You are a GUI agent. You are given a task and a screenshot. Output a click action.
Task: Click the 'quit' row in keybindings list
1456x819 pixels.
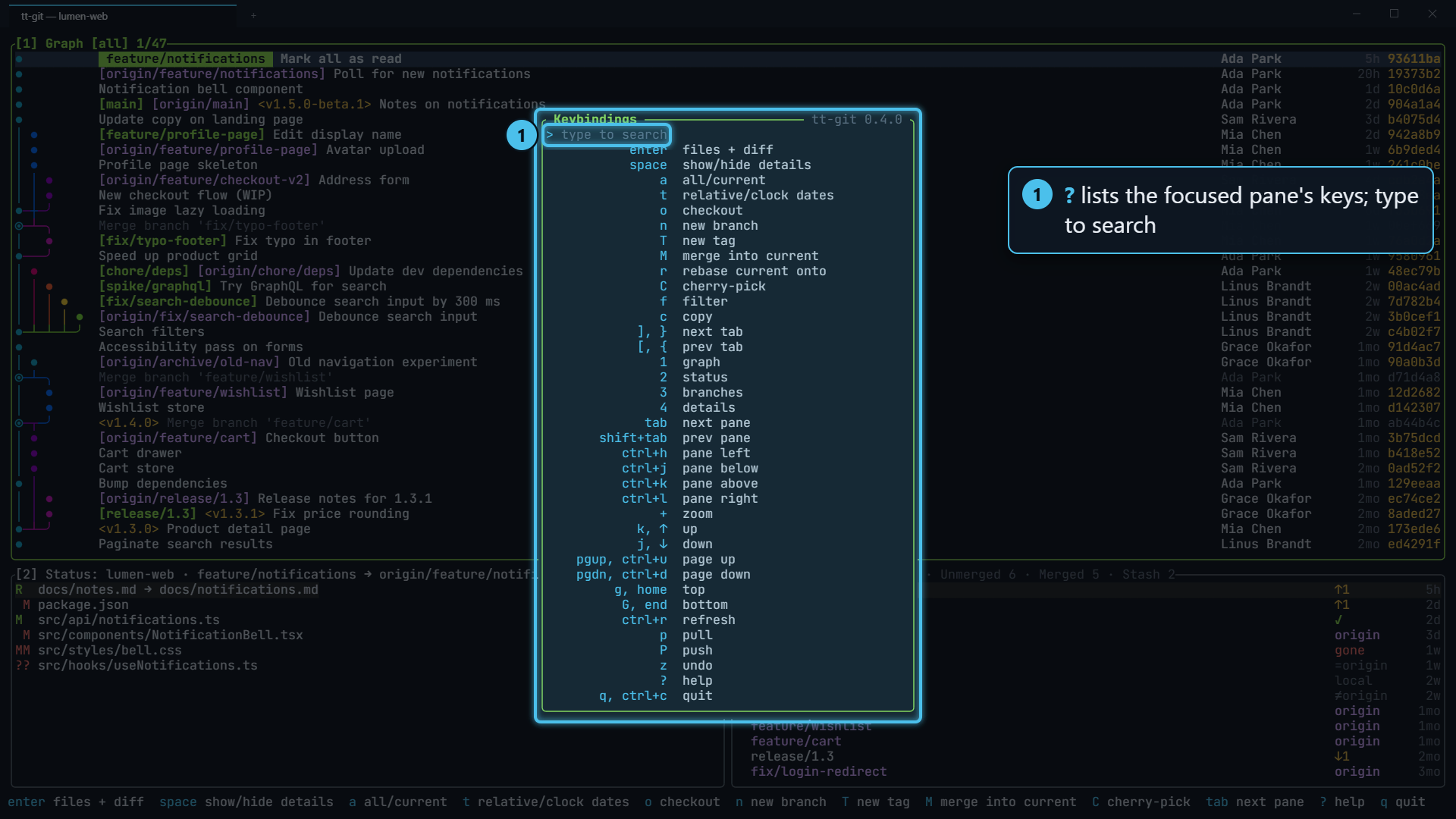(728, 696)
